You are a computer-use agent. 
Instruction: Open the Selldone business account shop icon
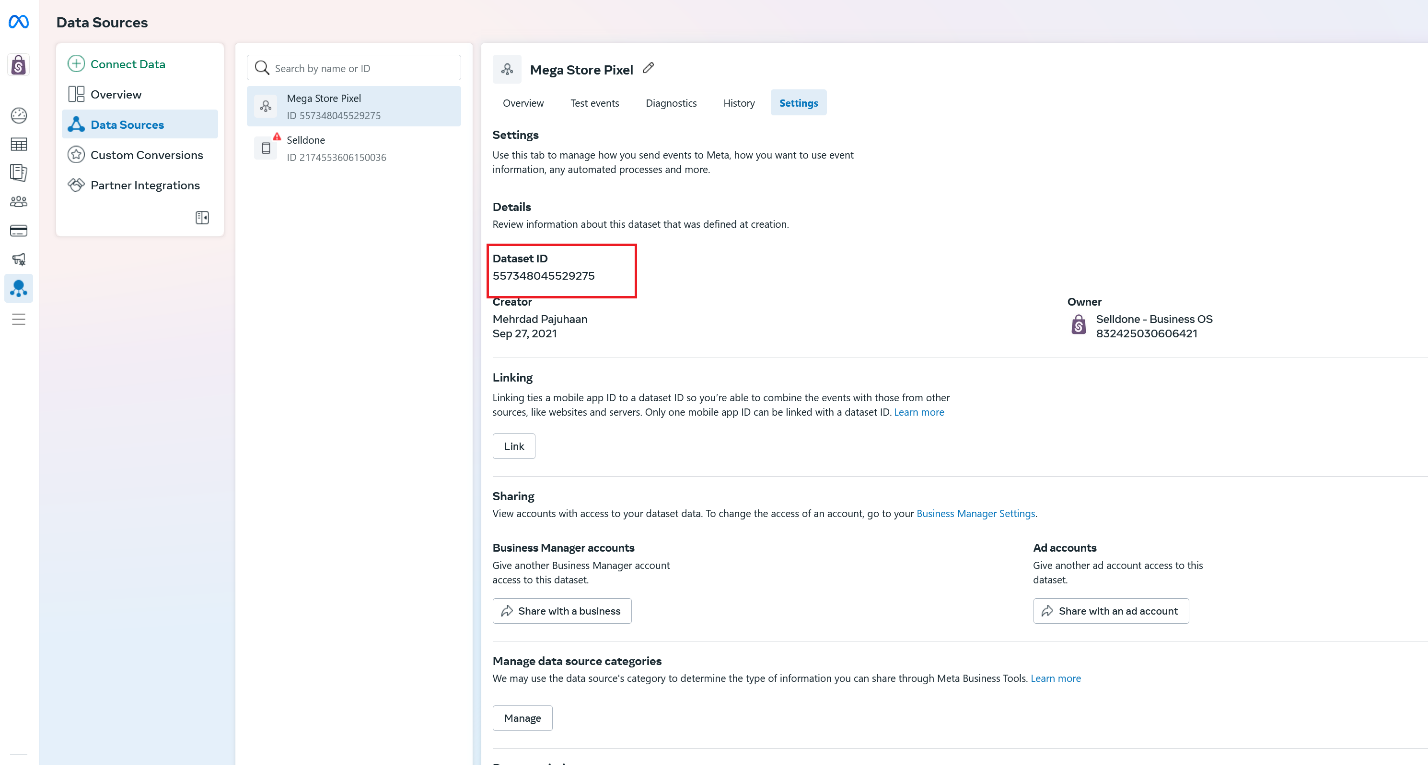coord(19,66)
